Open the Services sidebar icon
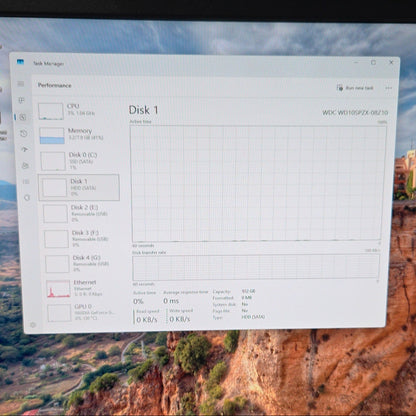The width and height of the screenshot is (416, 416). (27, 198)
